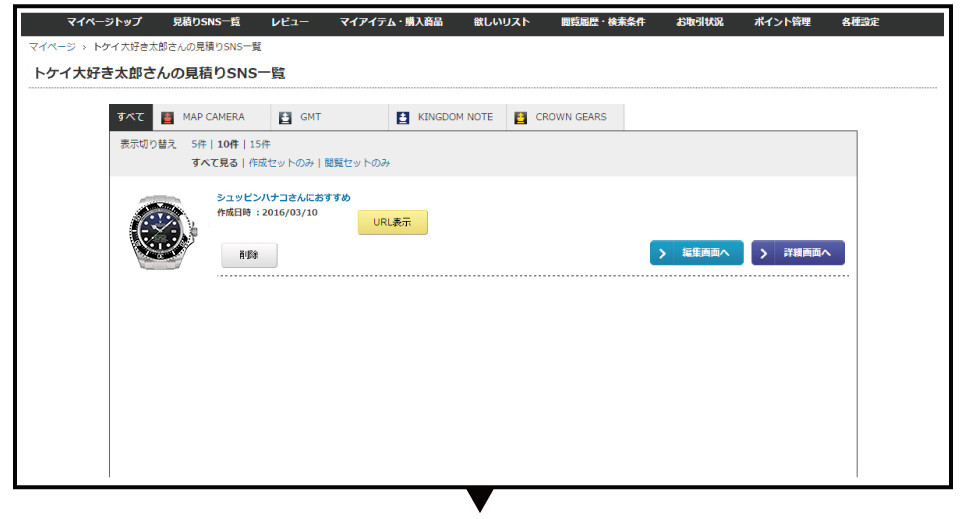This screenshot has width=960, height=519.
Task: Go to 見積りSNS一覧 in the navigation bar
Action: click(206, 22)
